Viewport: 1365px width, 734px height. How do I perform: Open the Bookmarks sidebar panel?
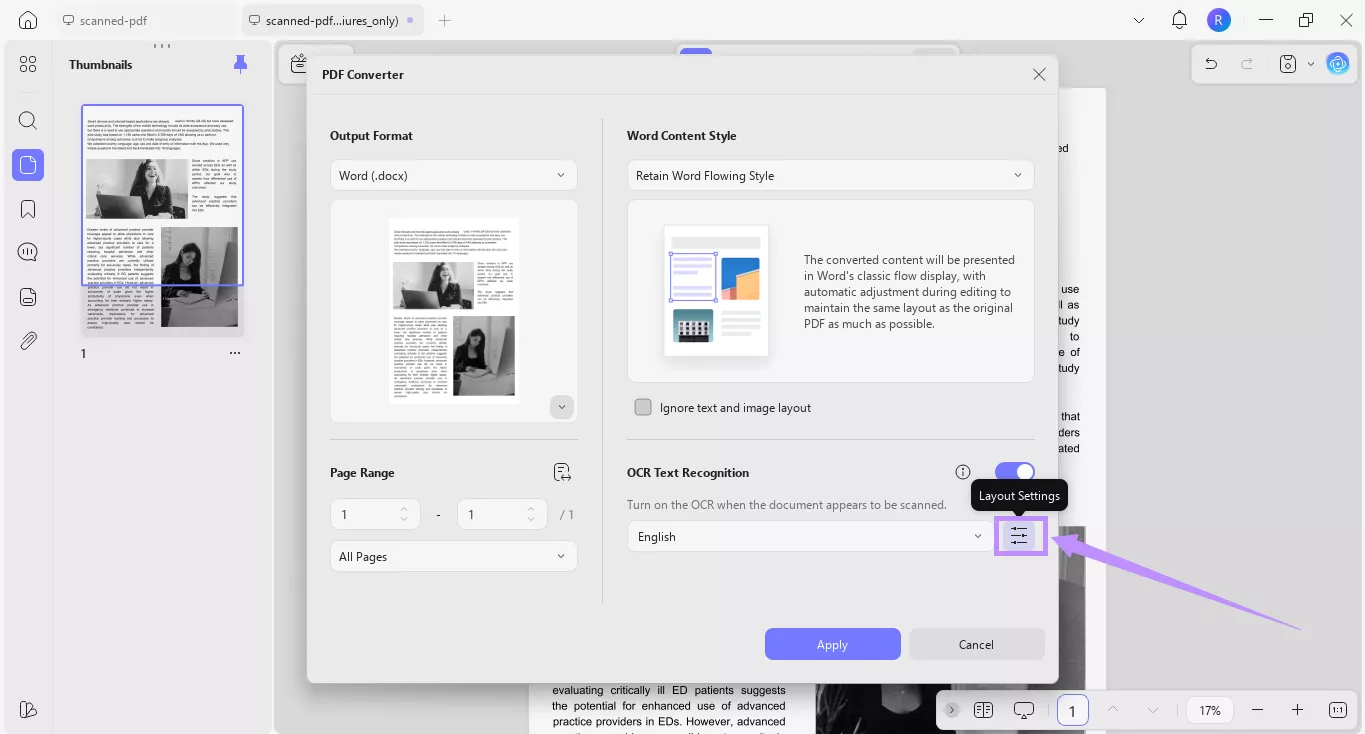click(27, 208)
